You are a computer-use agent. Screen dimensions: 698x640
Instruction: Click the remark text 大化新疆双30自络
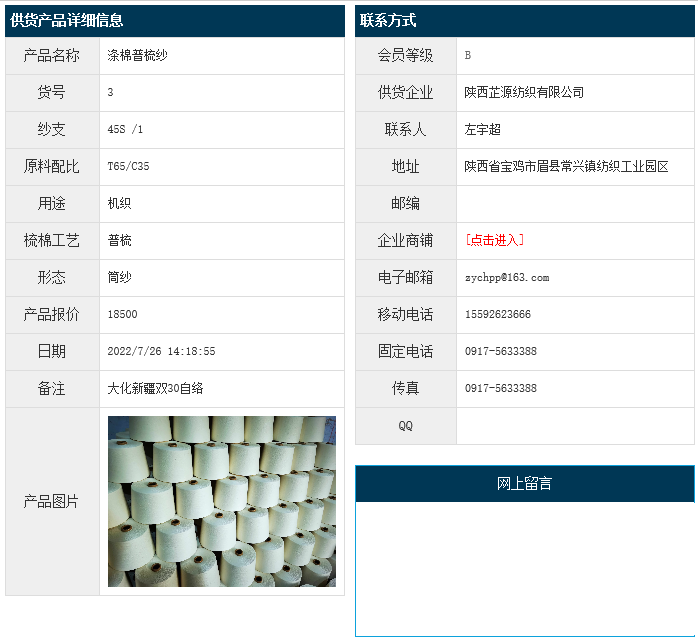(x=155, y=388)
